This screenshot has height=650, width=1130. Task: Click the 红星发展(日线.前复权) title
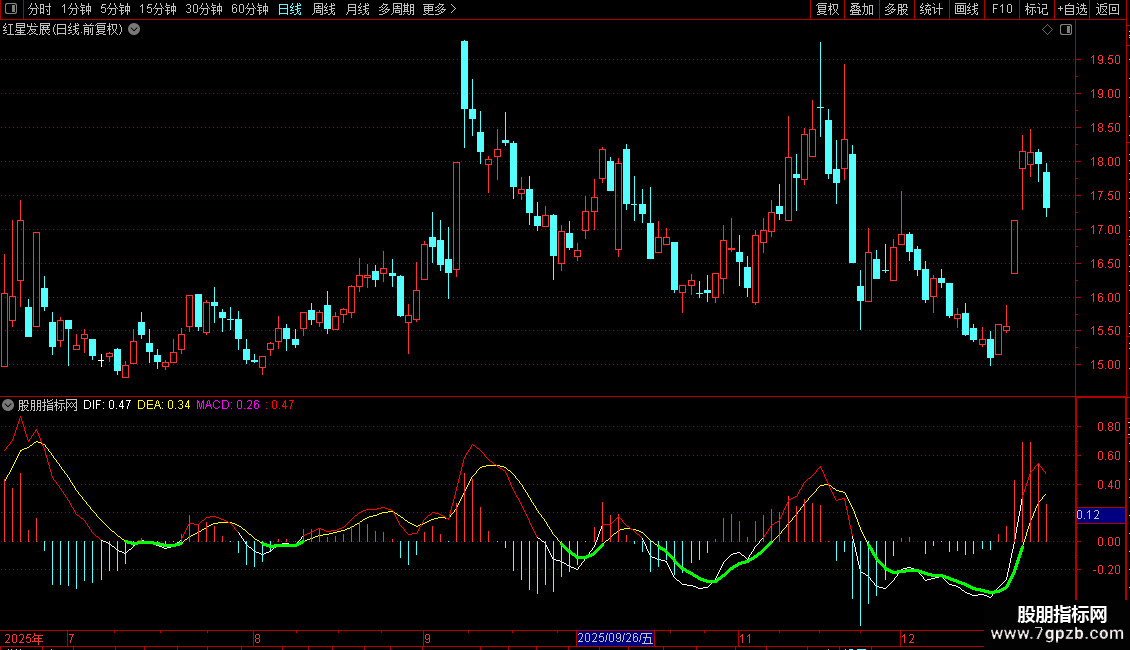[x=63, y=30]
